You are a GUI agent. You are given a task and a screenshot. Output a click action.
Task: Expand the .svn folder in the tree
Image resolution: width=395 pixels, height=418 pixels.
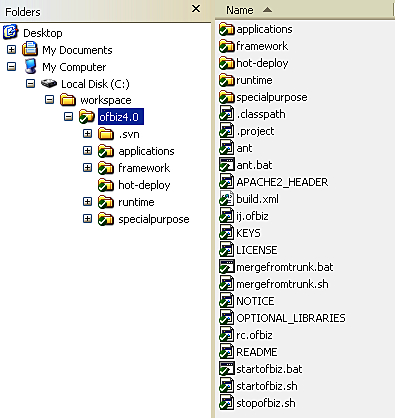click(87, 134)
